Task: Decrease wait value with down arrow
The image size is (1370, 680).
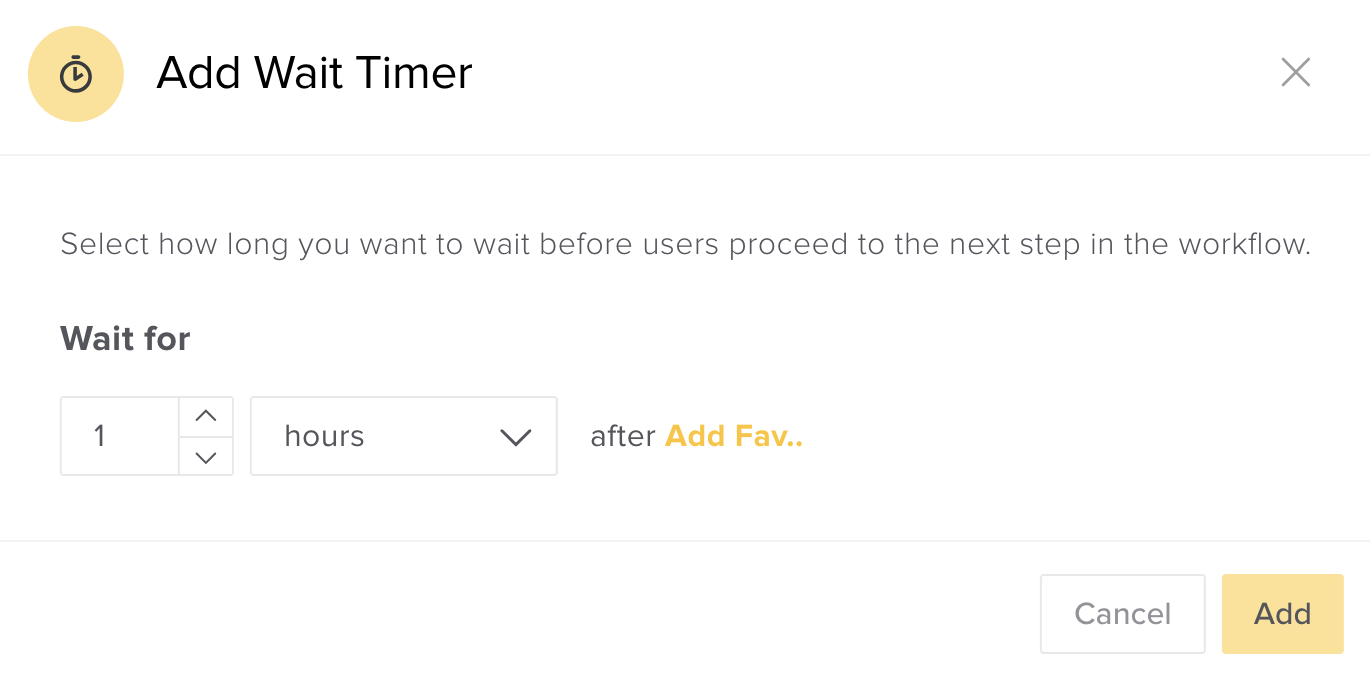Action: (206, 457)
